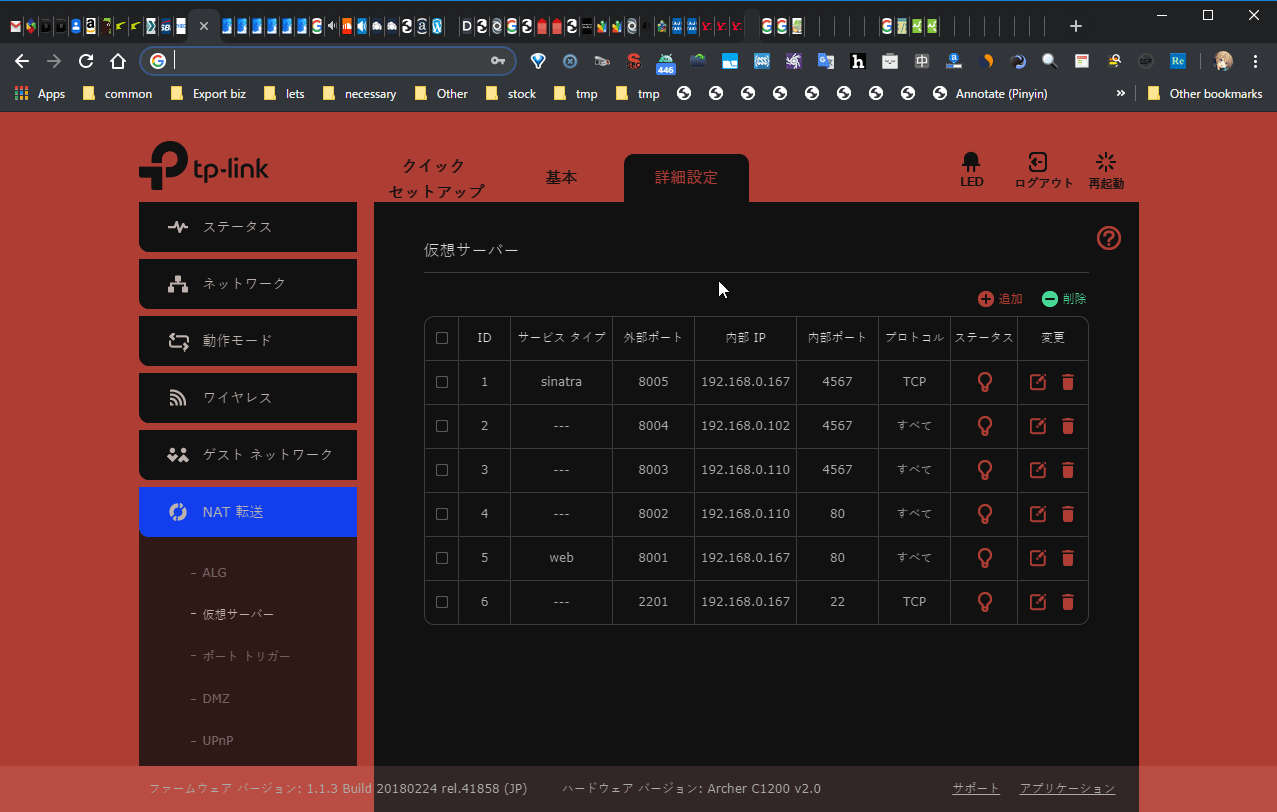
Task: Expand the ネットワーク sidebar section
Action: pos(248,284)
